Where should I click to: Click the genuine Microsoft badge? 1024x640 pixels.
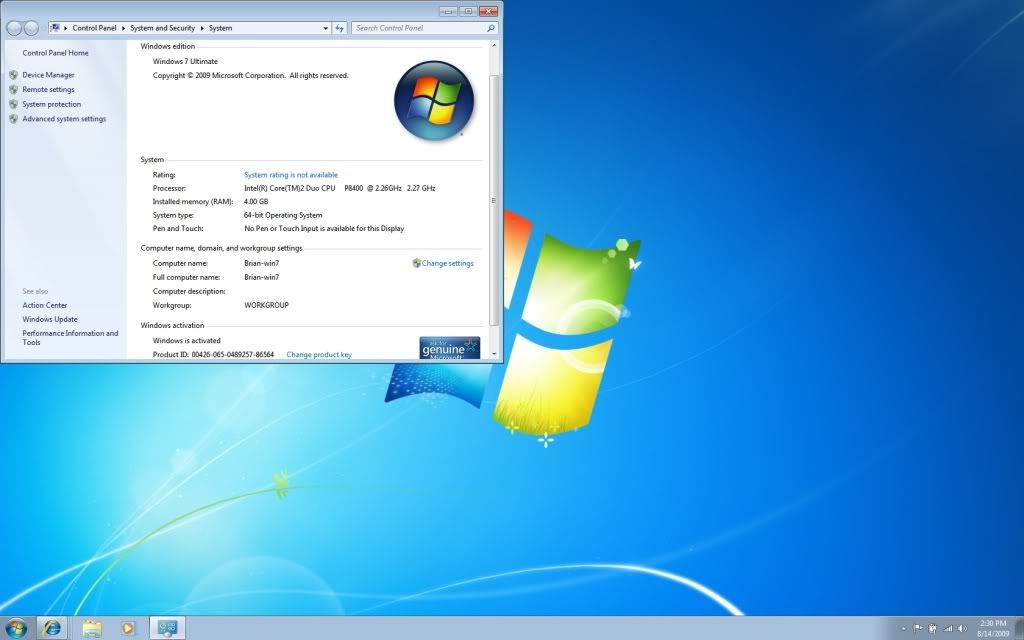pyautogui.click(x=450, y=347)
